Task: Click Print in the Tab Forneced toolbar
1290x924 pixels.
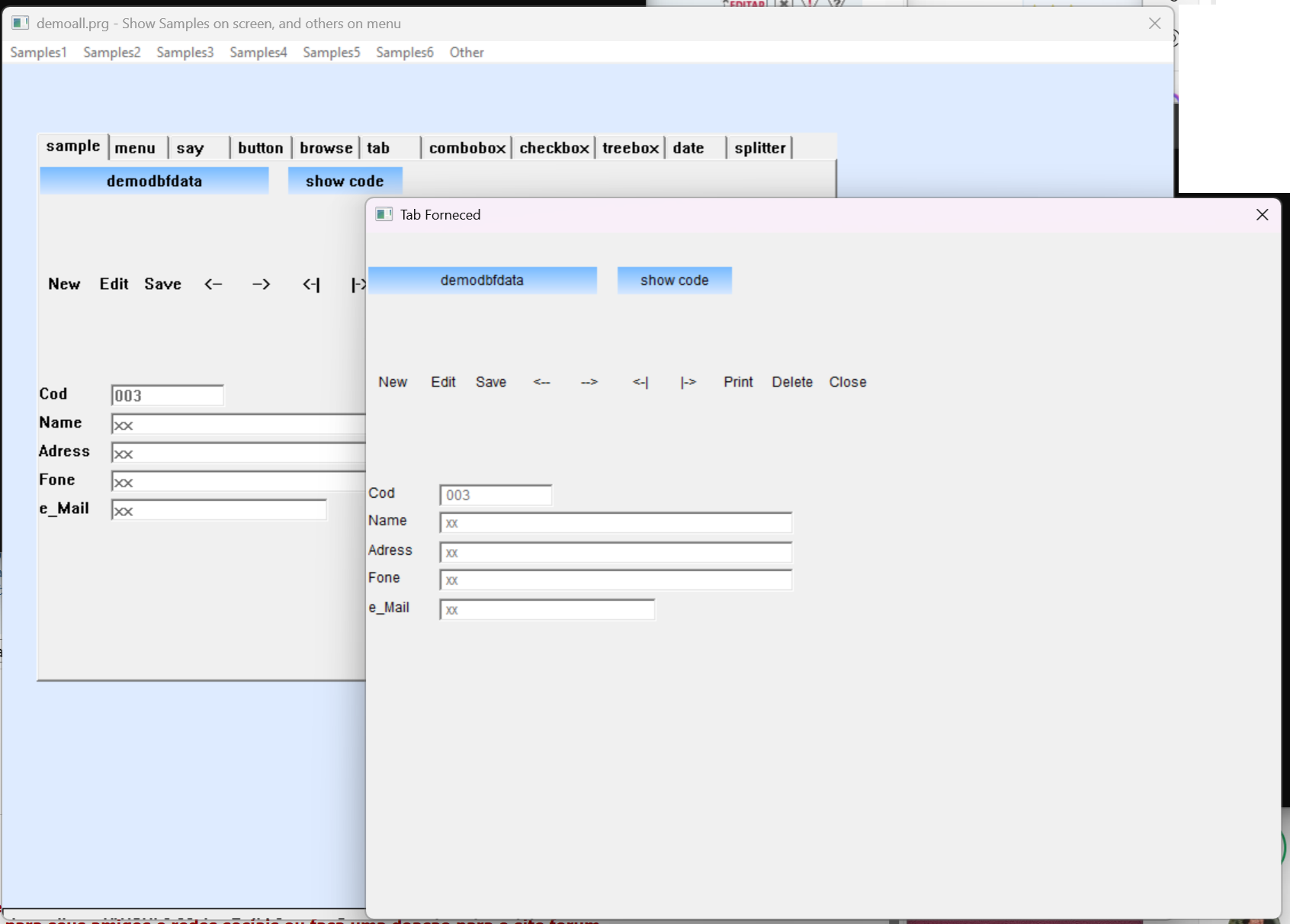Action: 737,382
